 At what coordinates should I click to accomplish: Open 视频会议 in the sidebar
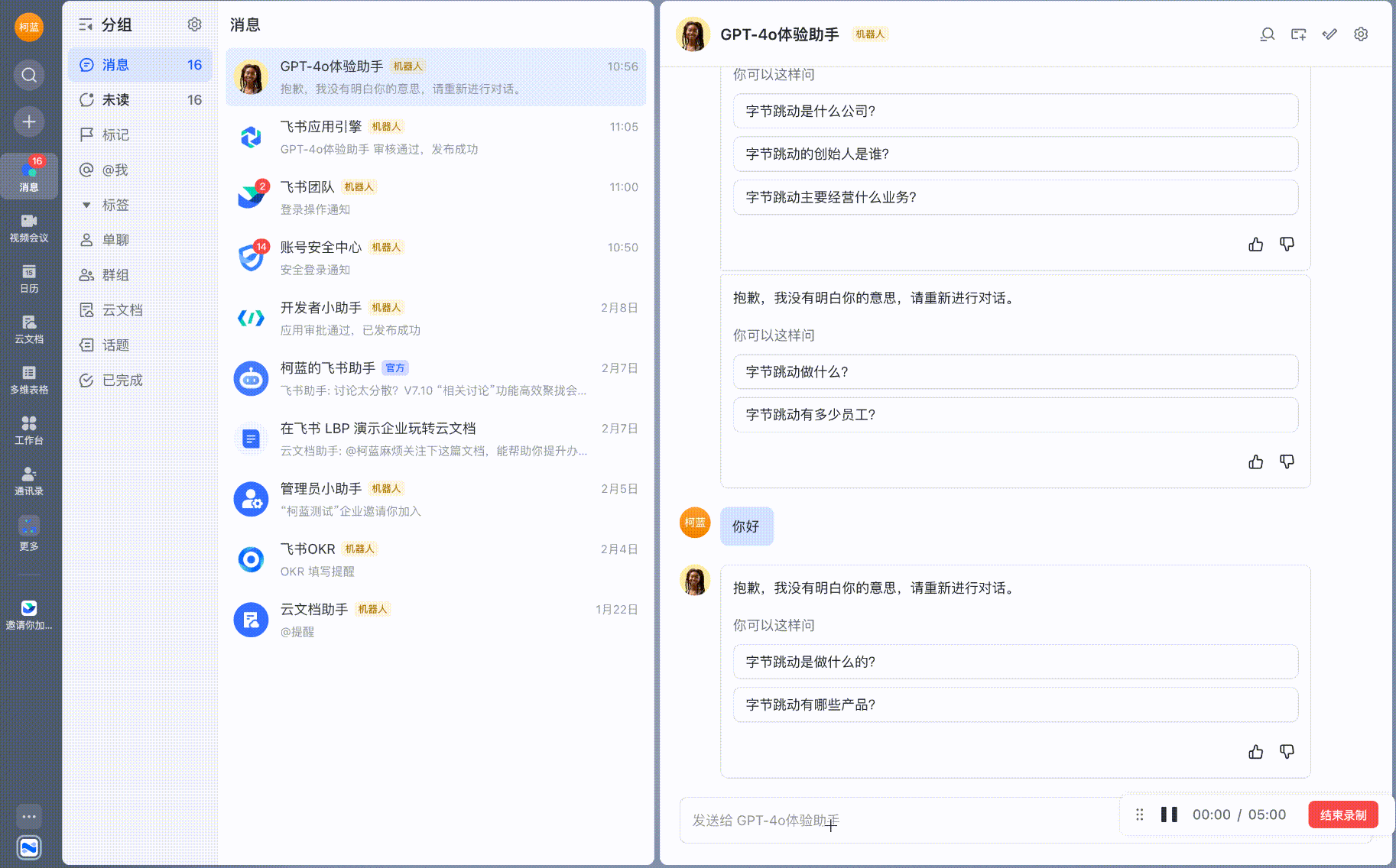click(29, 228)
